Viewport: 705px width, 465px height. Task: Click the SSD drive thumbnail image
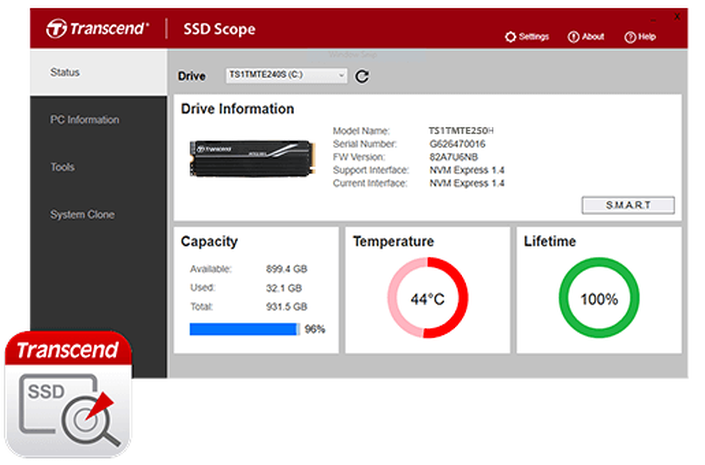(253, 158)
